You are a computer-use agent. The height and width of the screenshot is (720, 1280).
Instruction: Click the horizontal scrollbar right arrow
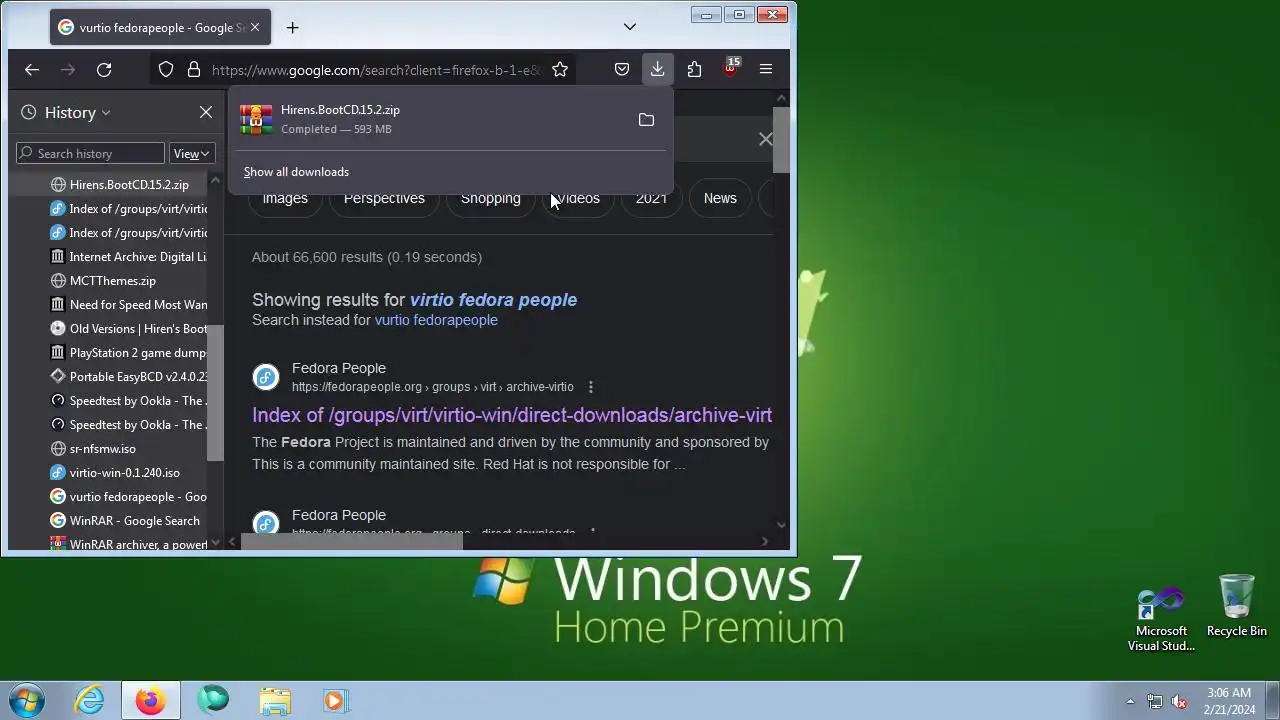point(765,542)
